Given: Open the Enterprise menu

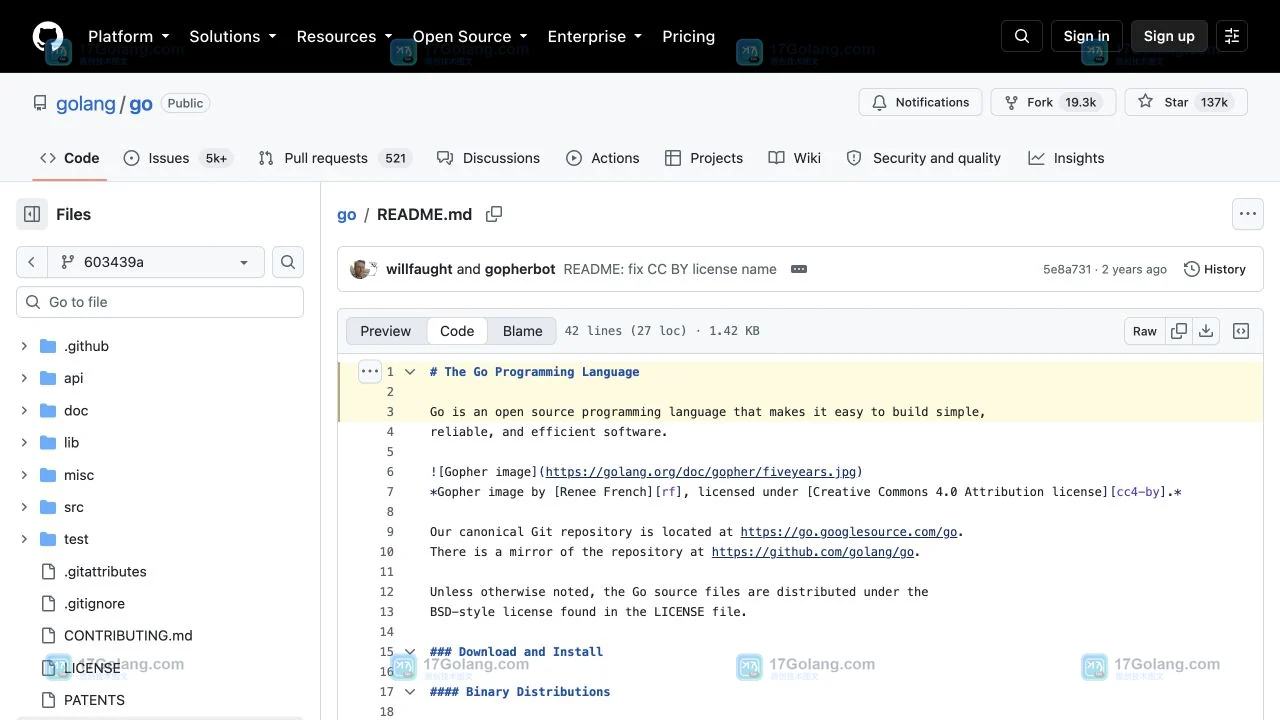Looking at the screenshot, I should 594,36.
